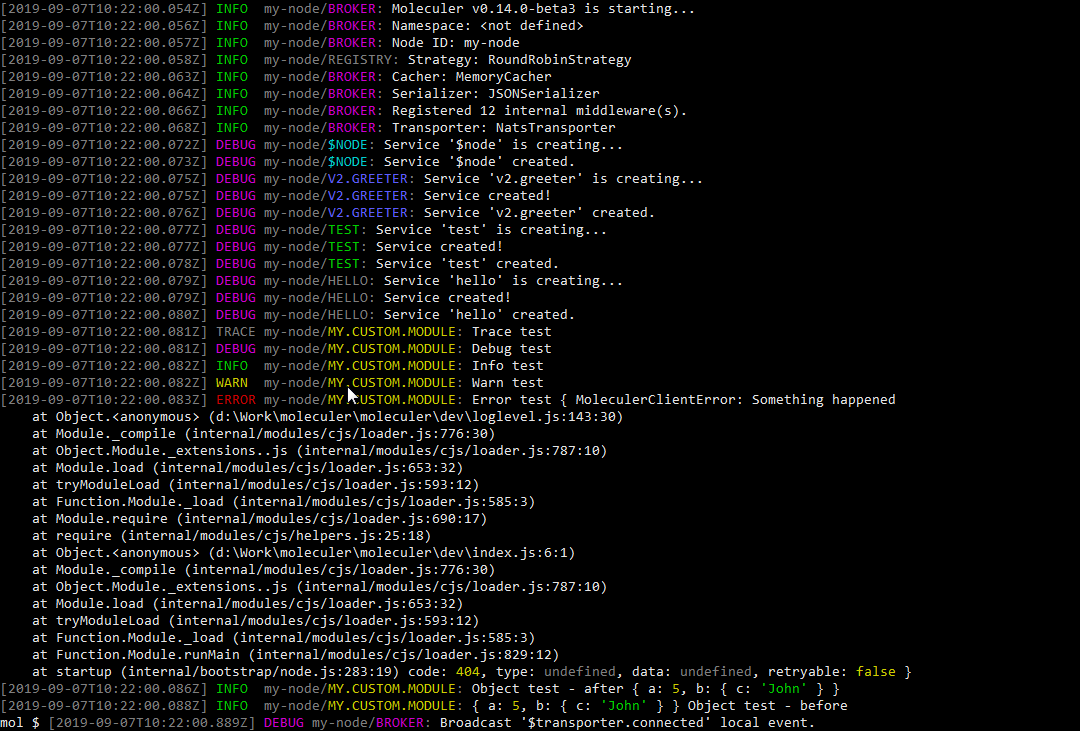Click 'Registered 12 internal middleware(s).' text
Screen dimensions: 1080x731
(539, 111)
